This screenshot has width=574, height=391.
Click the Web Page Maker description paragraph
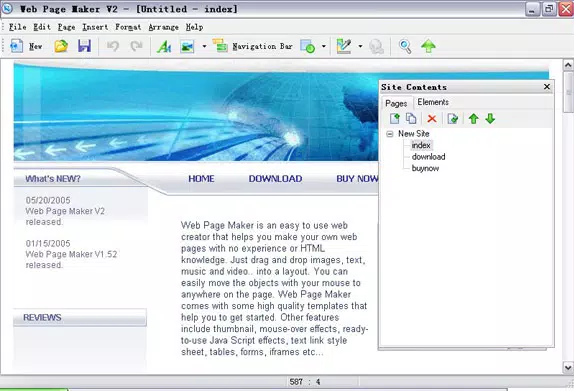click(275, 288)
